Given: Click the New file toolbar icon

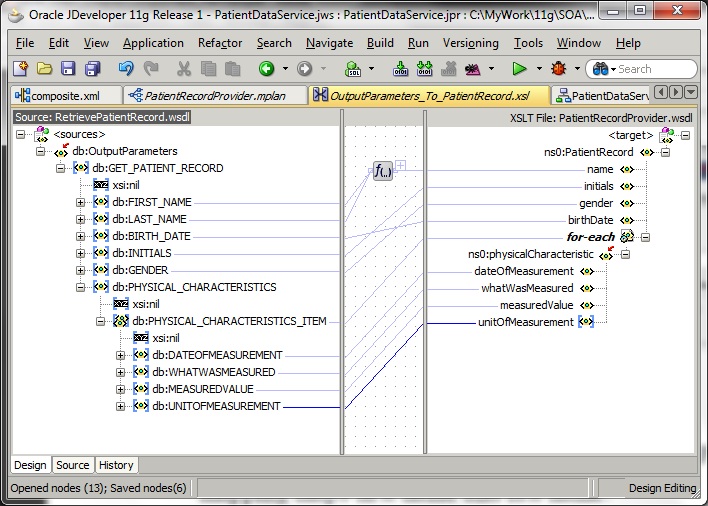Looking at the screenshot, I should [21, 69].
